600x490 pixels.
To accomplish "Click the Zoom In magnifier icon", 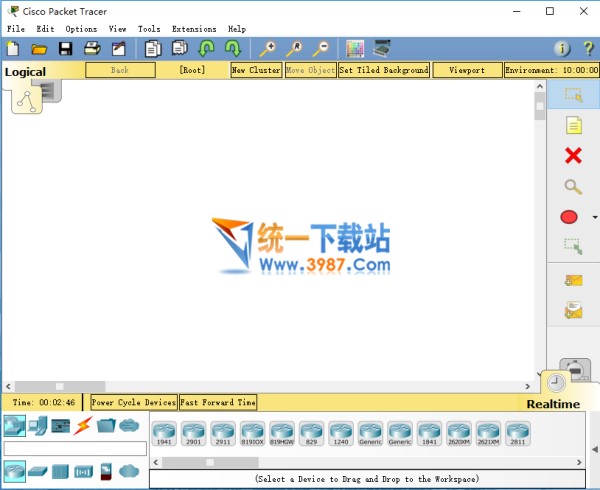I will tap(268, 48).
